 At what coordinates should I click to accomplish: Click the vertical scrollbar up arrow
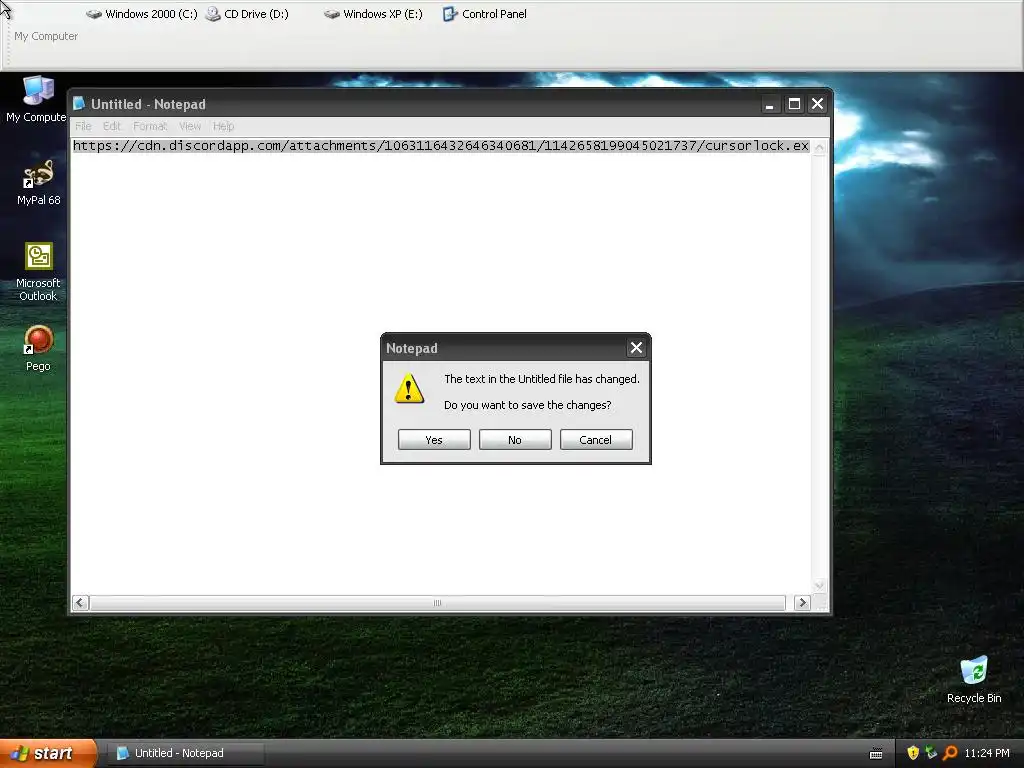point(819,147)
